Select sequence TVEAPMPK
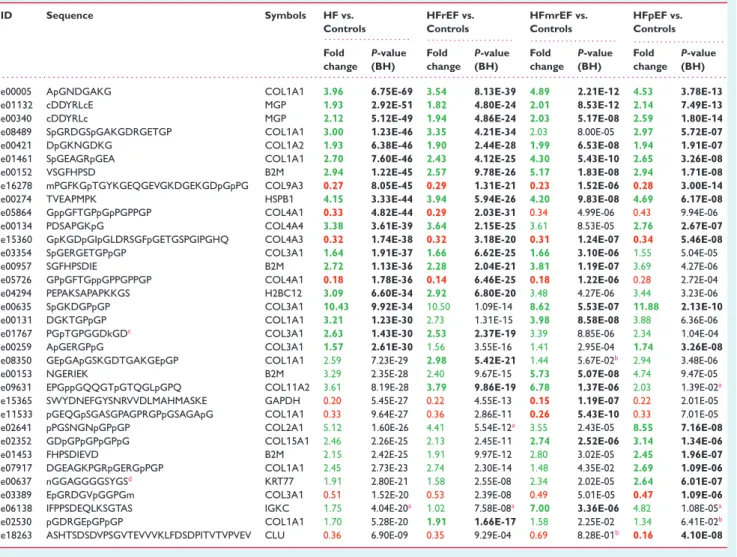 tap(71, 199)
